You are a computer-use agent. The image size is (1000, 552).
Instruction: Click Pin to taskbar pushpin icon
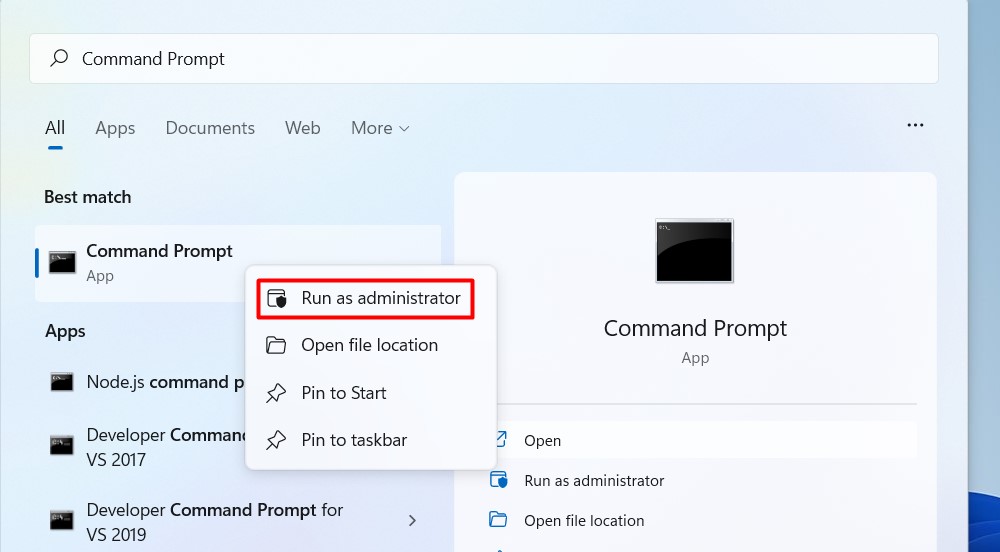[276, 440]
